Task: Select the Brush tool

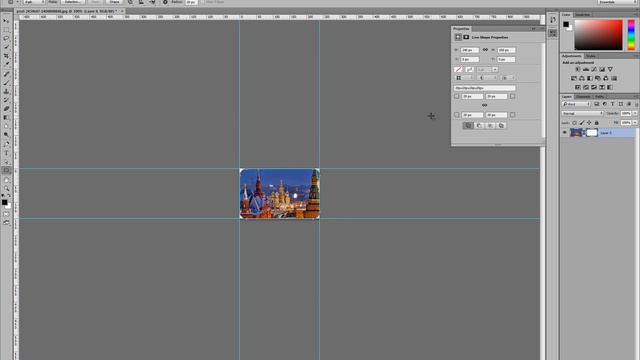Action: (6, 83)
